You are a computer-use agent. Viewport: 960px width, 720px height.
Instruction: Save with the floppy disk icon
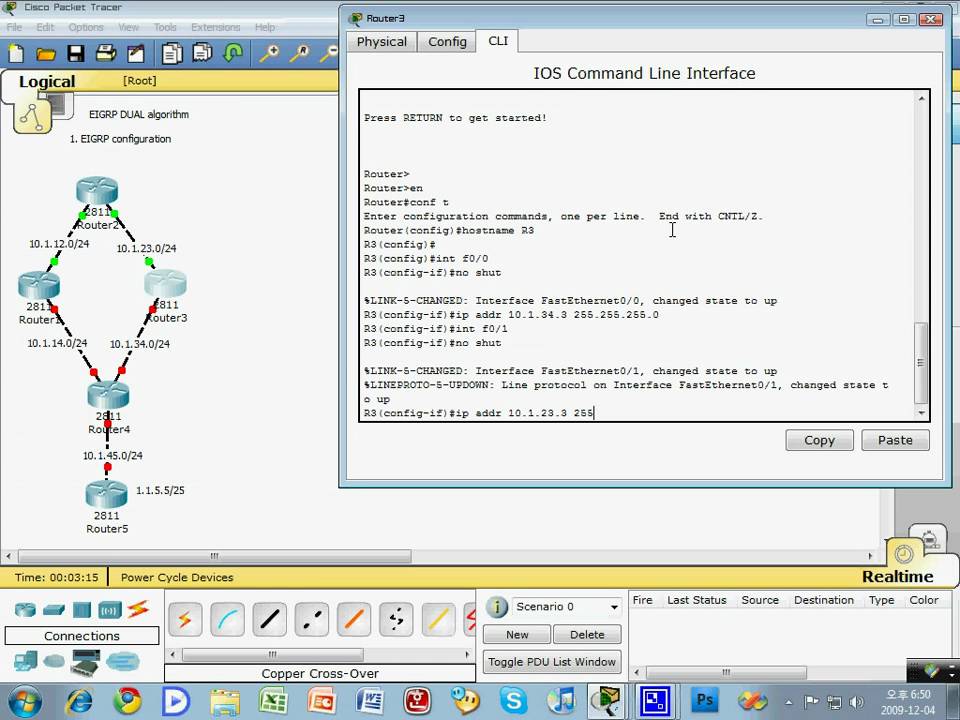pyautogui.click(x=76, y=54)
